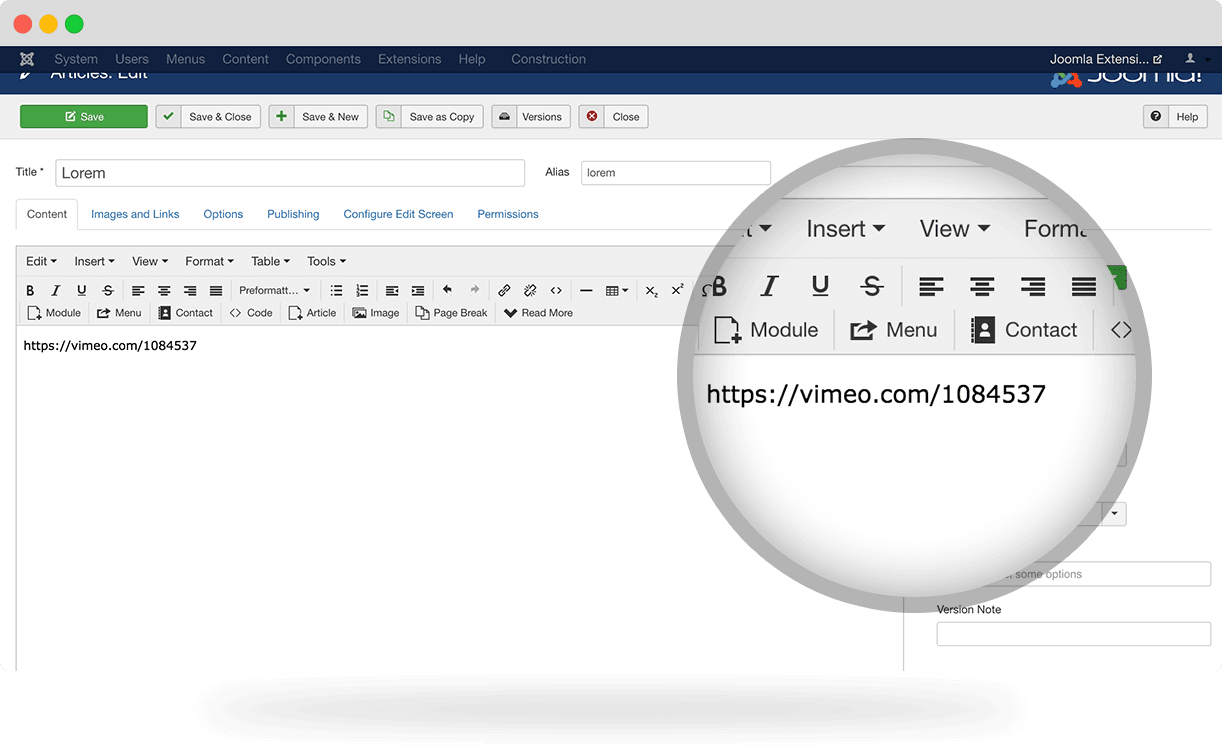Viewport: 1222px width, 748px height.
Task: Open the source code view icon
Action: (556, 291)
